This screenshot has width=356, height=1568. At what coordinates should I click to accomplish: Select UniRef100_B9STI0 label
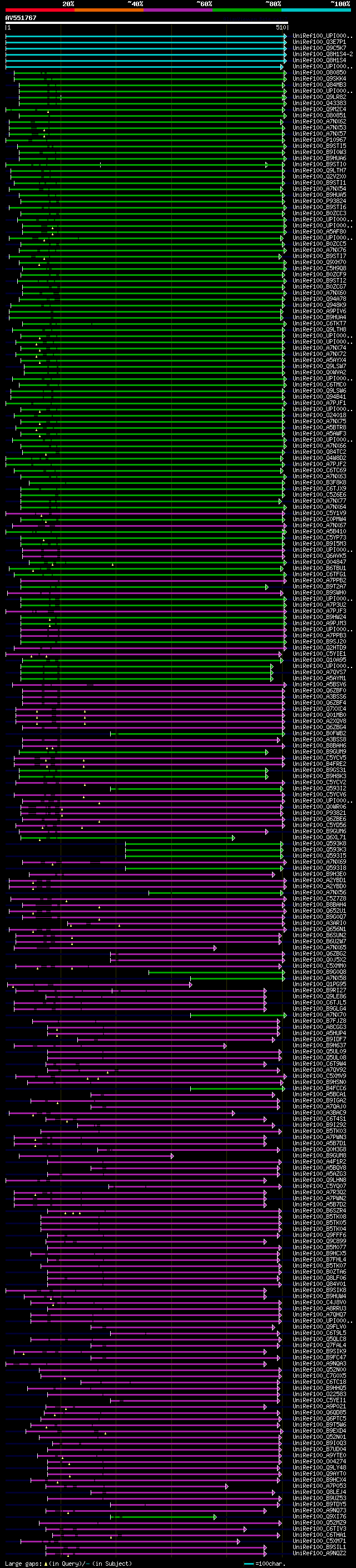pyautogui.click(x=319, y=164)
